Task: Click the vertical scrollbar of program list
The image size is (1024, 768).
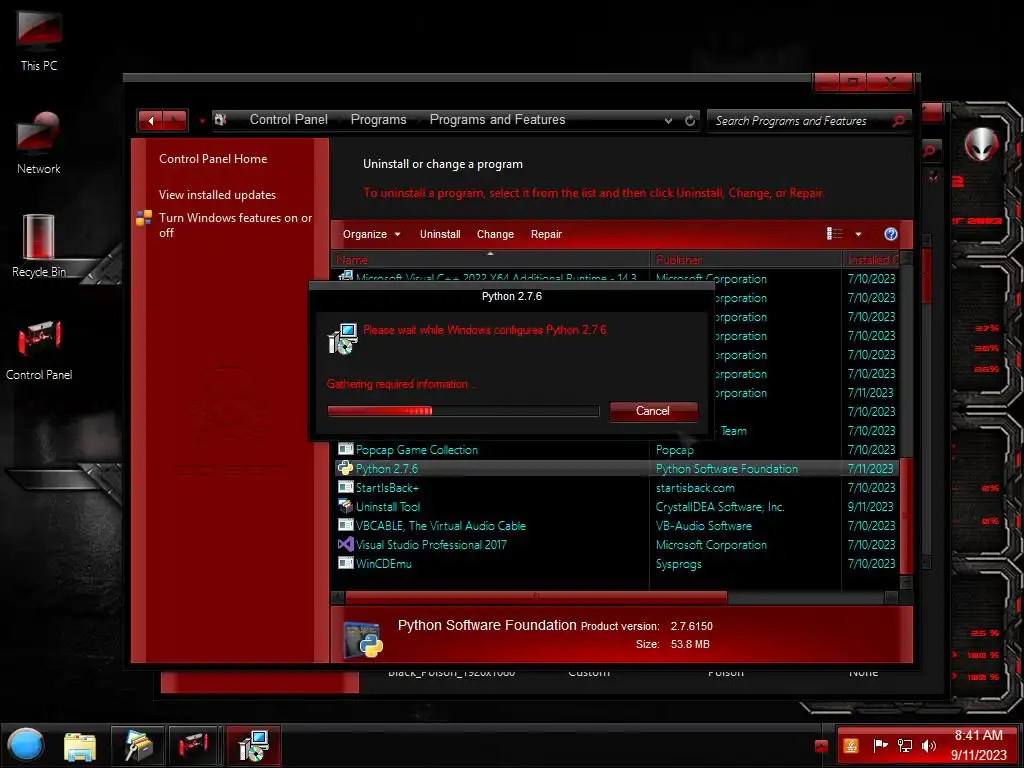Action: [906, 514]
